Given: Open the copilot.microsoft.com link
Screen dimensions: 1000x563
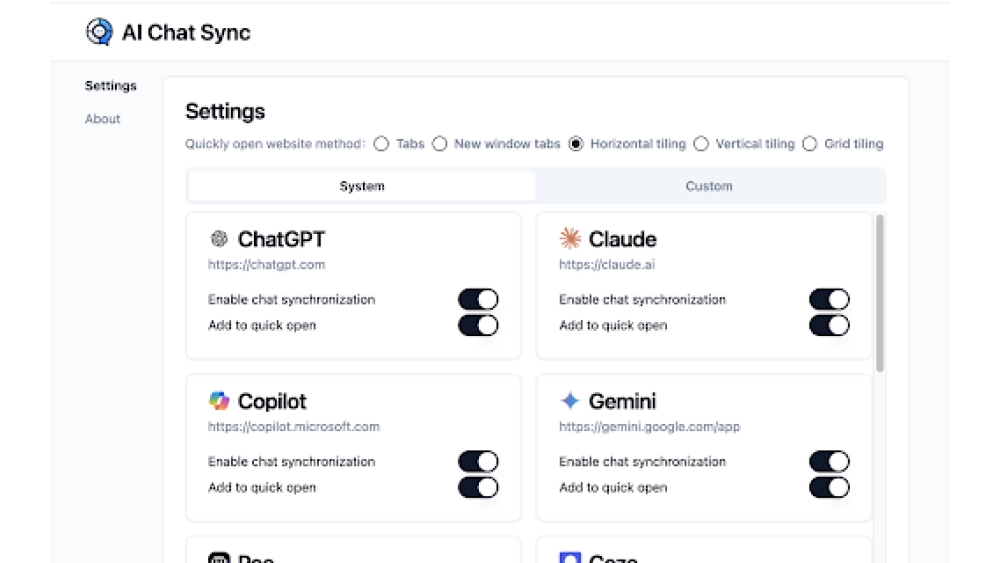Looking at the screenshot, I should tap(294, 427).
